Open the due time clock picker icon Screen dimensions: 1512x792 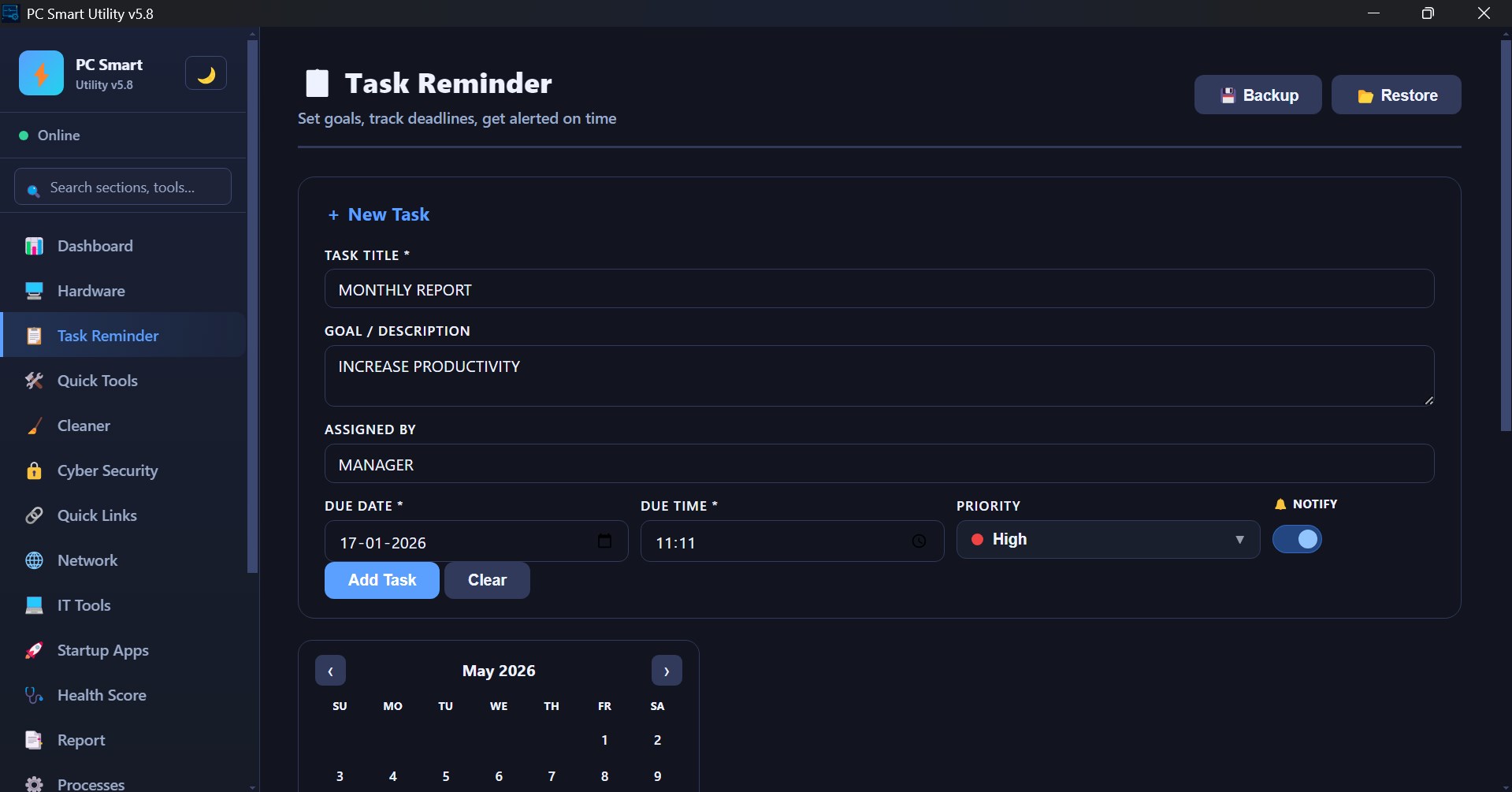coord(919,541)
